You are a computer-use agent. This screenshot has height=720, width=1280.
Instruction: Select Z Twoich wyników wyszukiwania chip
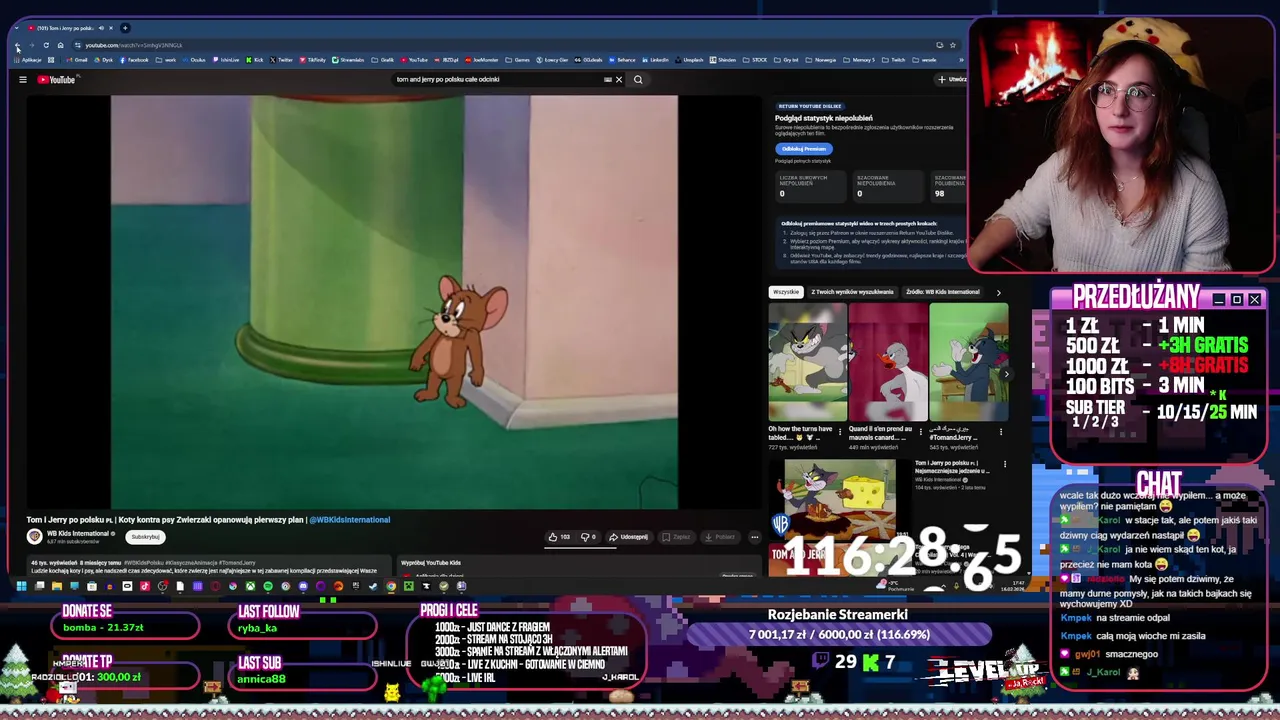tap(852, 292)
